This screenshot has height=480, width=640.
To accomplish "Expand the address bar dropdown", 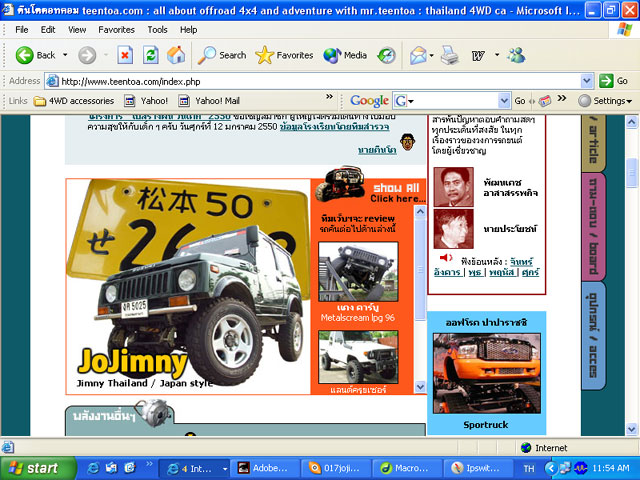I will click(587, 81).
